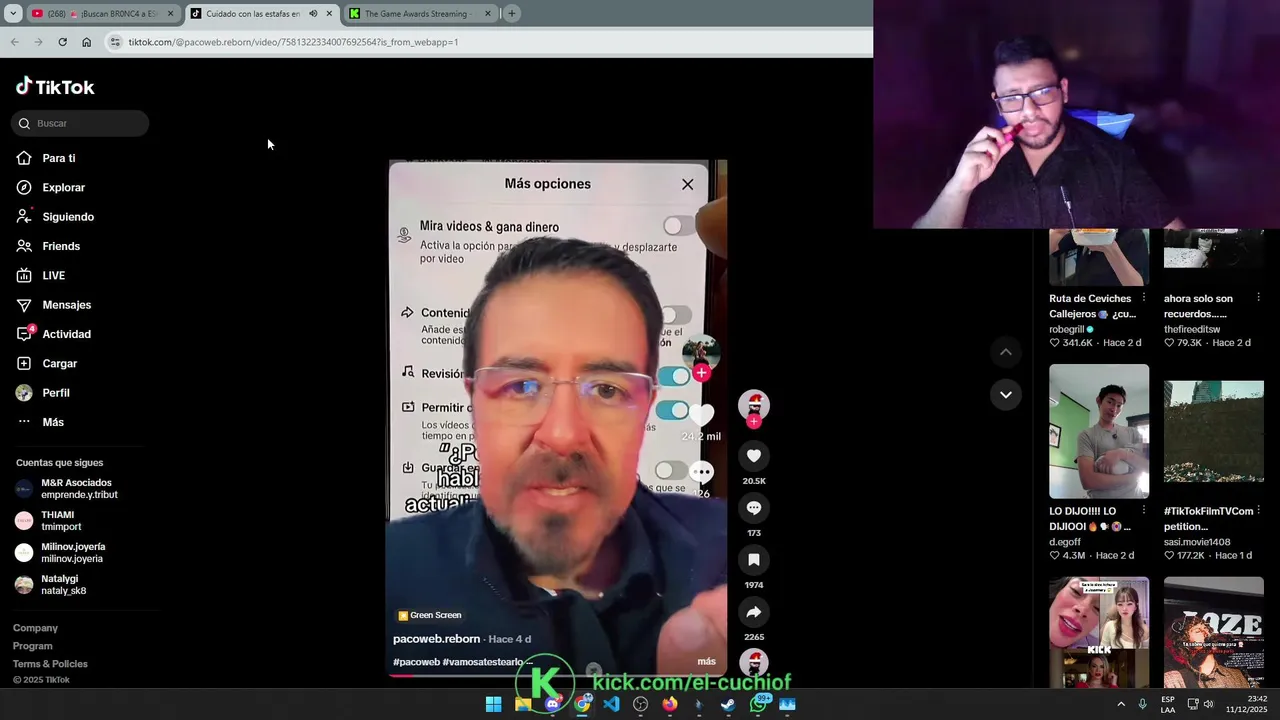The height and width of the screenshot is (720, 1280).
Task: Open options menu for Ruta de Ceviches
Action: click(1144, 298)
